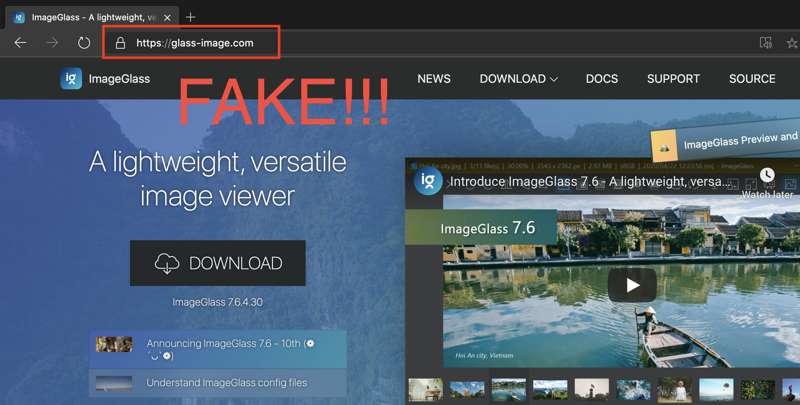The image size is (800, 405).
Task: Open the DOCS menu item
Action: click(x=602, y=79)
